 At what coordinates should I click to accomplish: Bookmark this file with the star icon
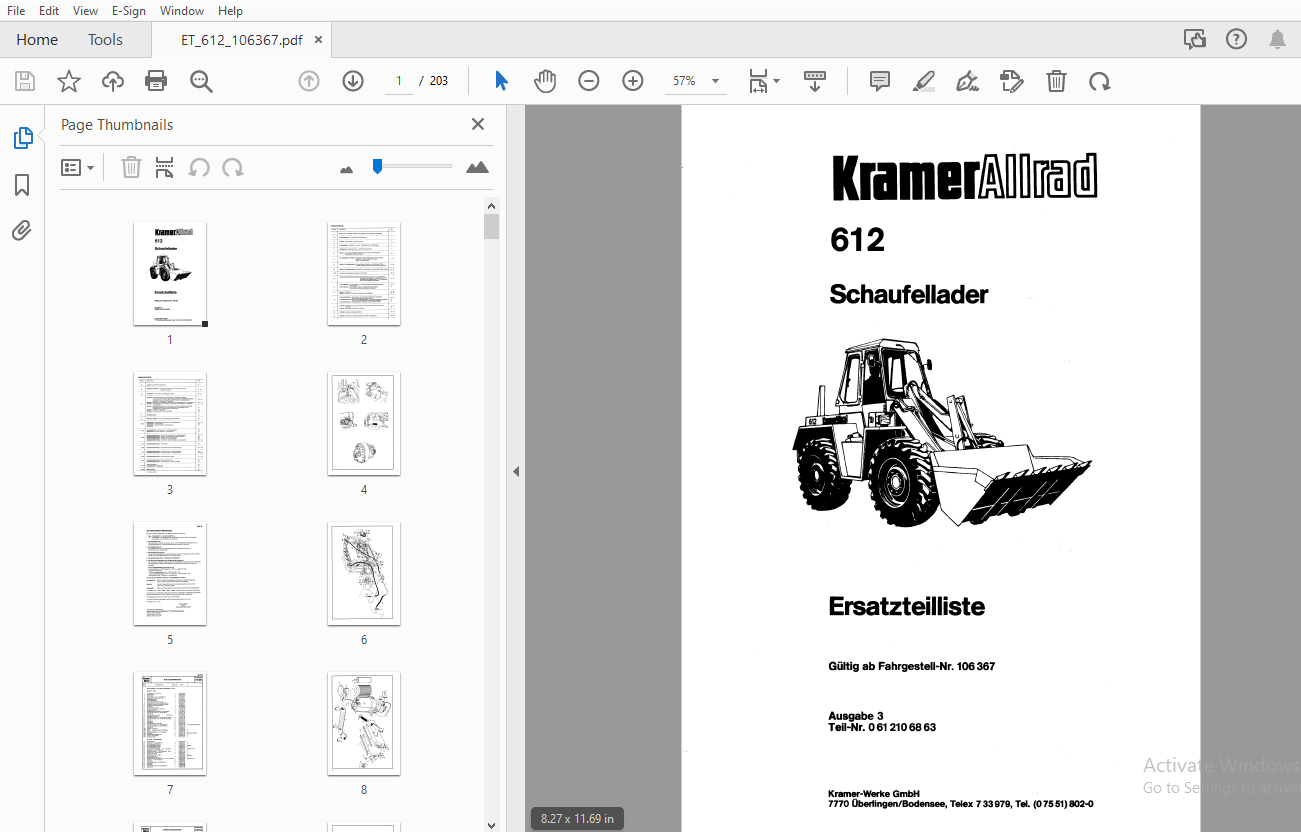click(x=68, y=81)
